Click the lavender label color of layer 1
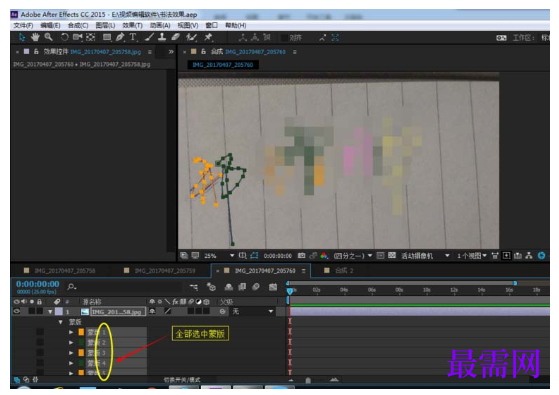The width and height of the screenshot is (559, 395). (58, 312)
